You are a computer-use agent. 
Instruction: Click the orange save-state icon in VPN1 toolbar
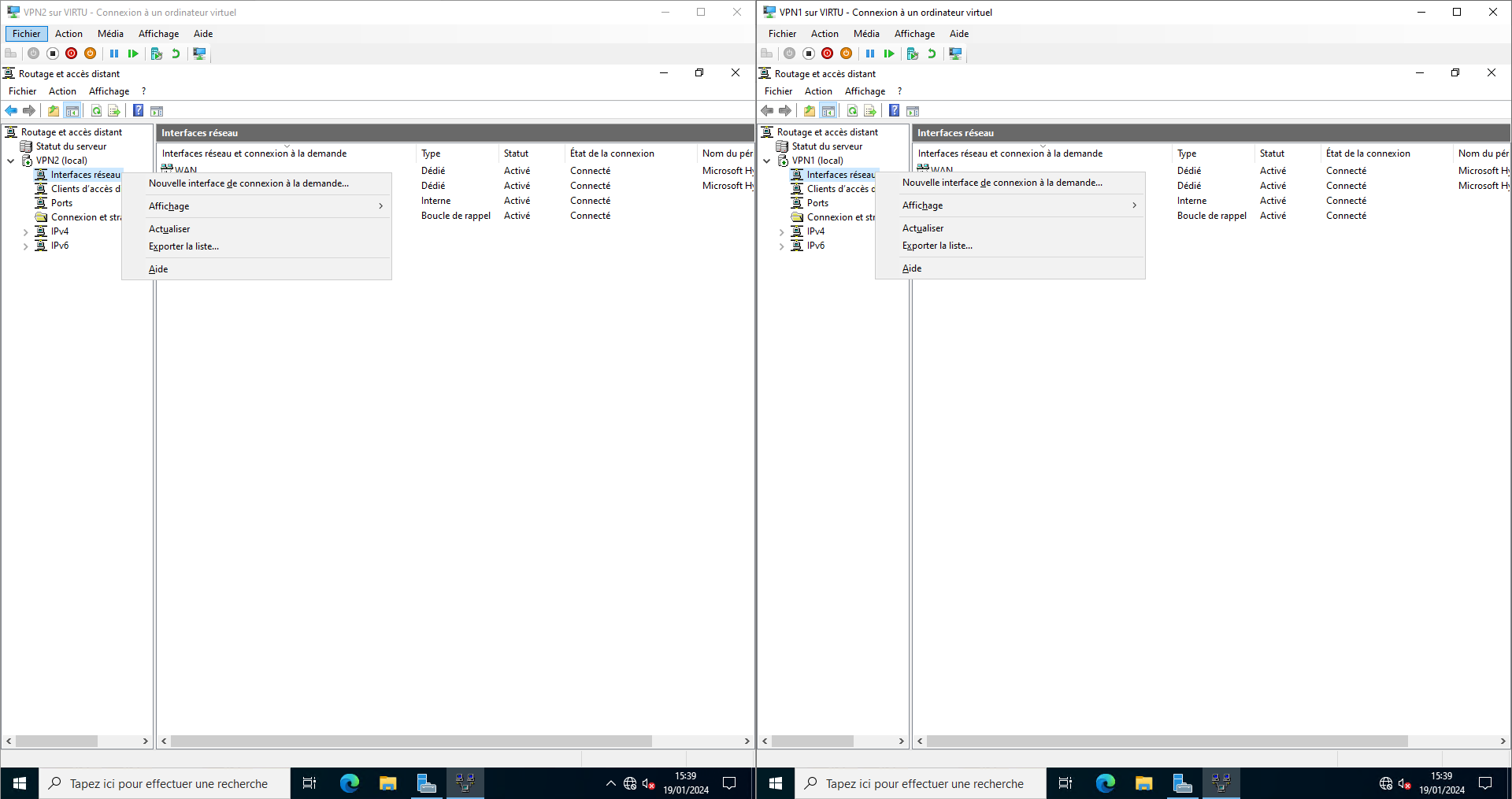point(847,54)
